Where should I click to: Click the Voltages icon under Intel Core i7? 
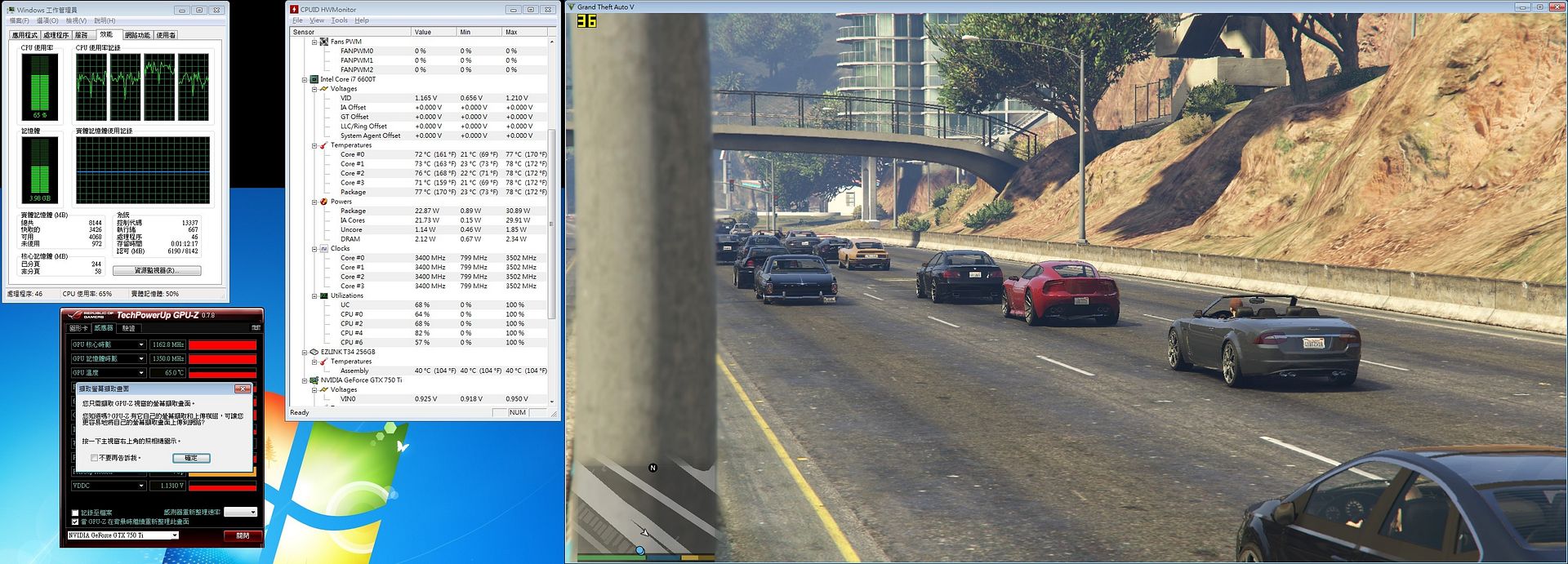(324, 89)
